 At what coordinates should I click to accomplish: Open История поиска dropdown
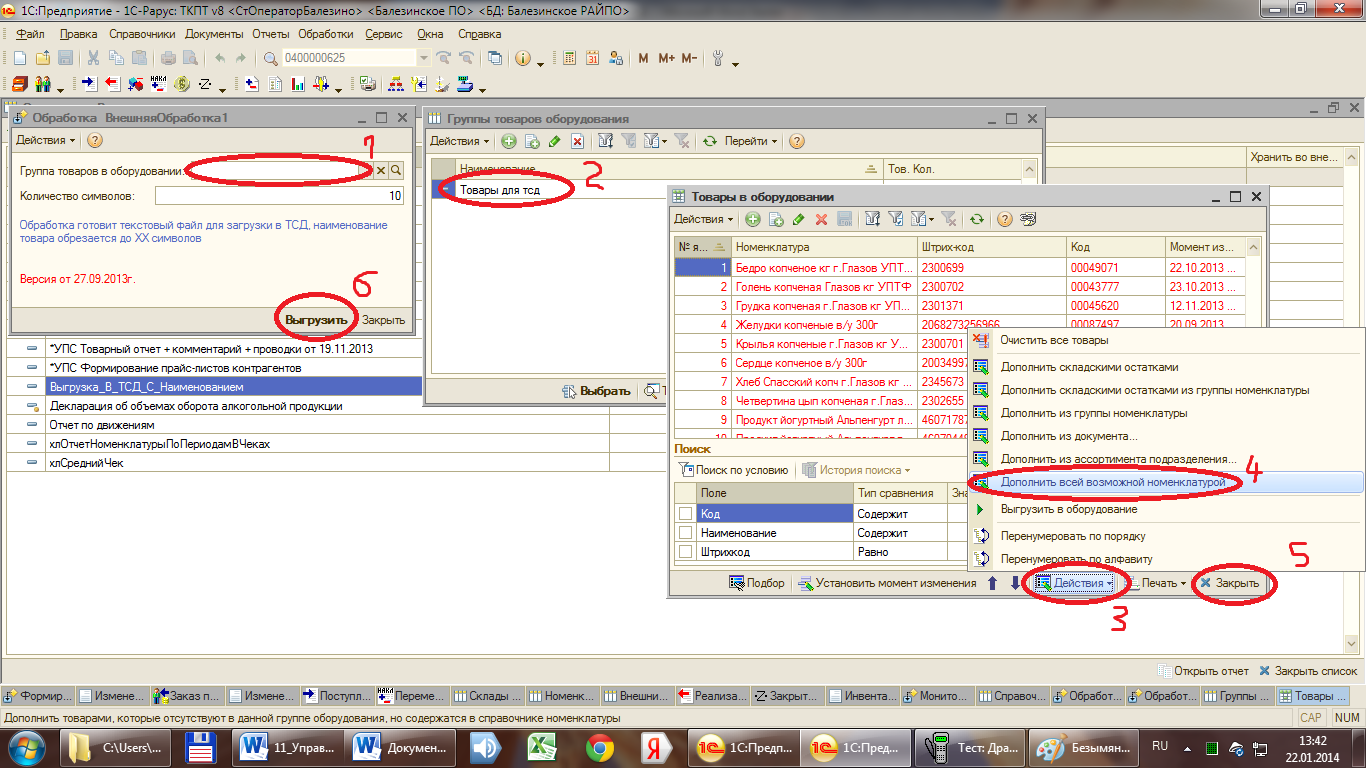(x=856, y=470)
